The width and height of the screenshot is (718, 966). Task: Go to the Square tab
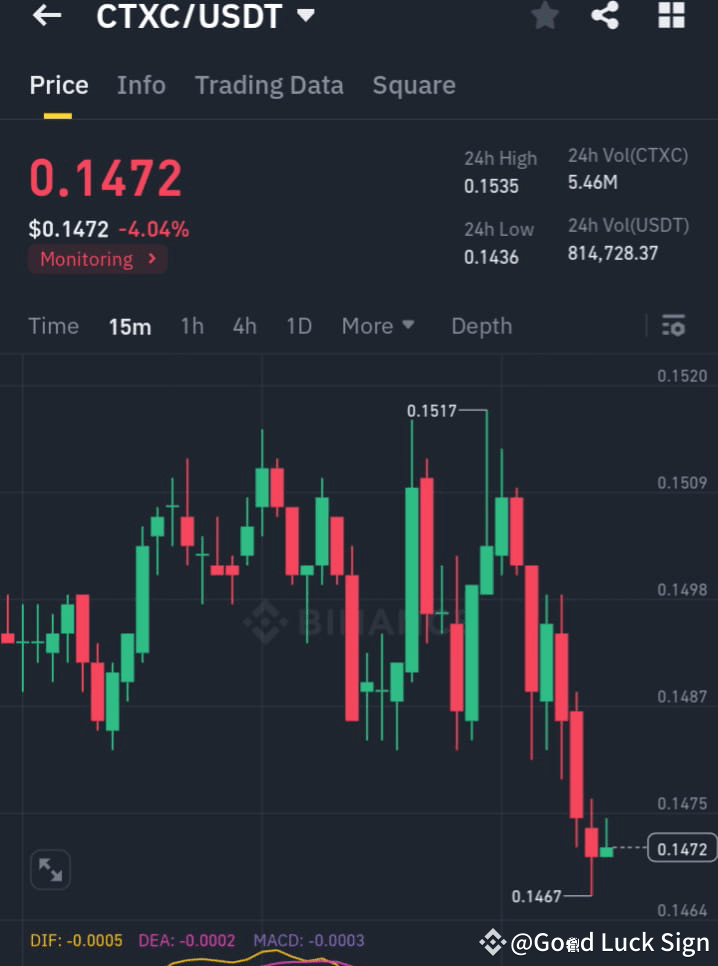[x=414, y=85]
